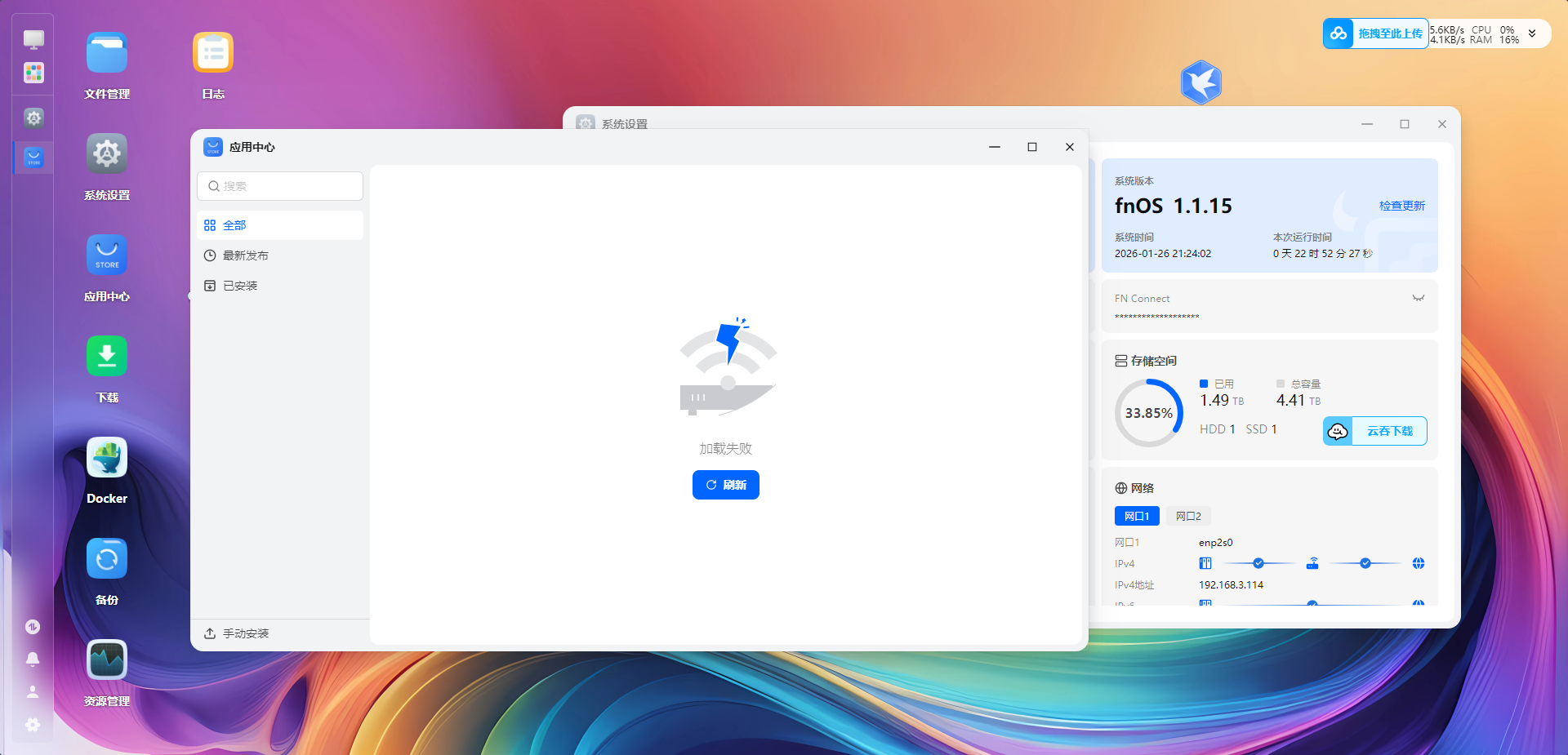The image size is (1568, 755).
Task: Open the activity pulse icon in the dock
Action: tap(33, 627)
